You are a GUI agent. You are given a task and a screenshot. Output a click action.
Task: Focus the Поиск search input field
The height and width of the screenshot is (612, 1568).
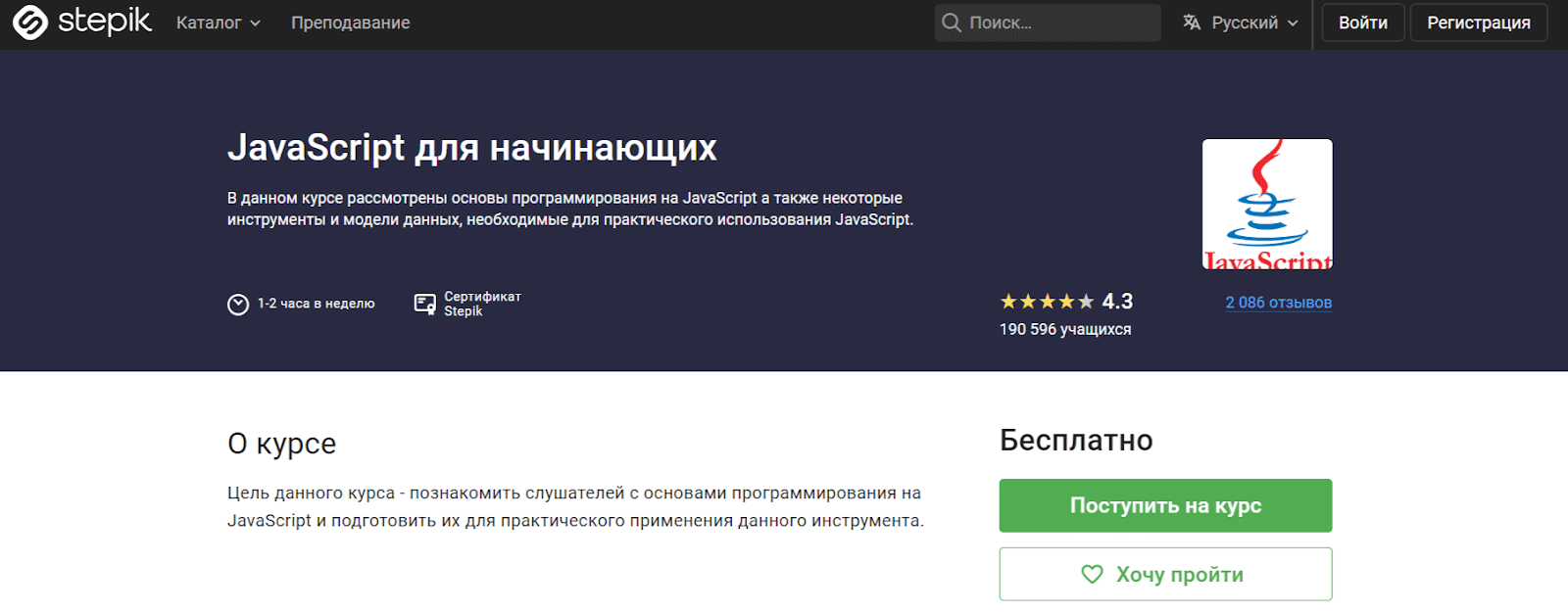click(x=1058, y=23)
